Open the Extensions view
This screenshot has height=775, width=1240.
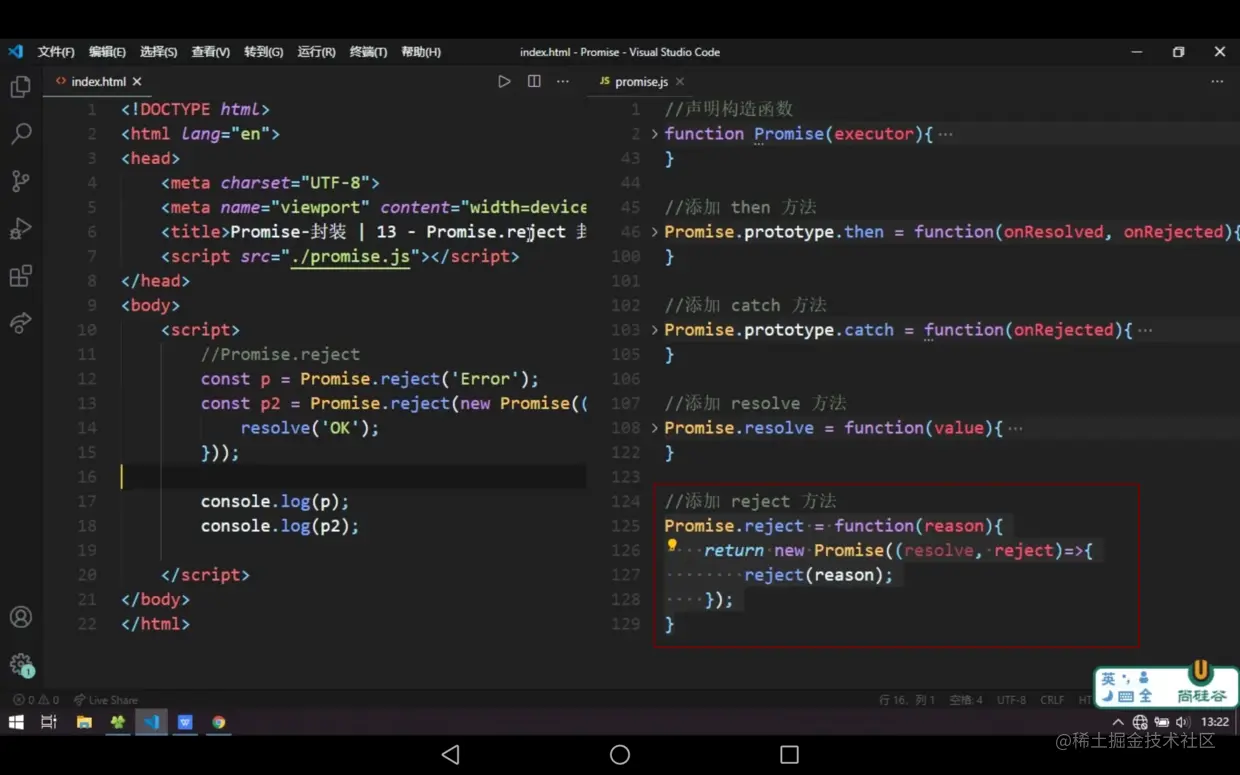[20, 276]
